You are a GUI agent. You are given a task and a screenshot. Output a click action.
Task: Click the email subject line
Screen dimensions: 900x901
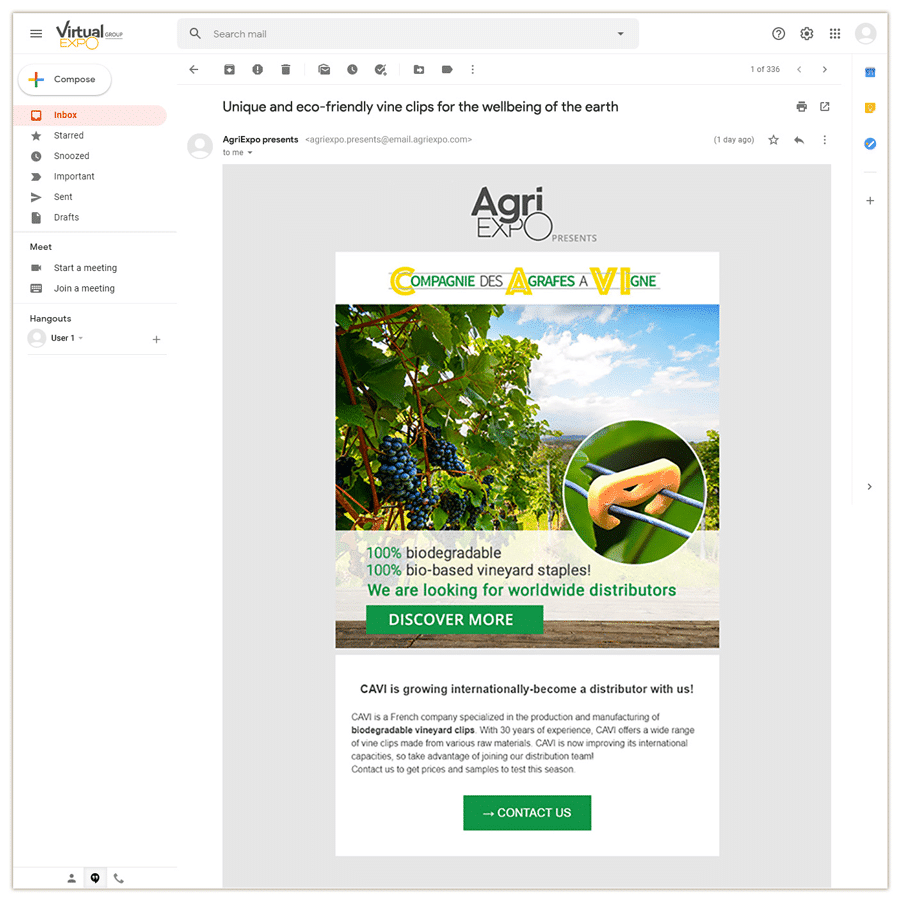tap(420, 107)
